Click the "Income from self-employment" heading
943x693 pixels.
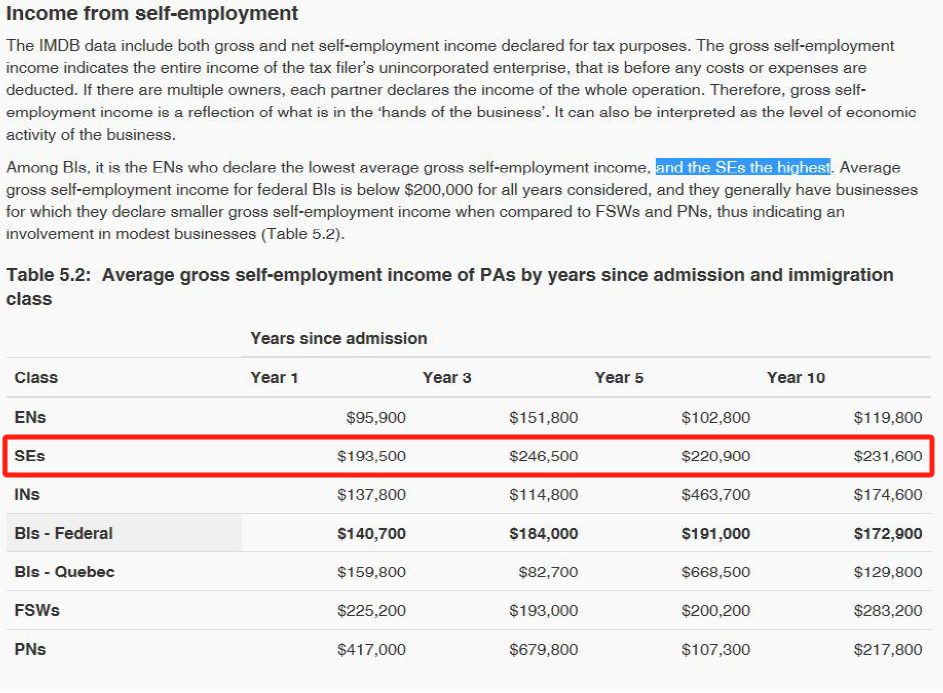click(152, 14)
